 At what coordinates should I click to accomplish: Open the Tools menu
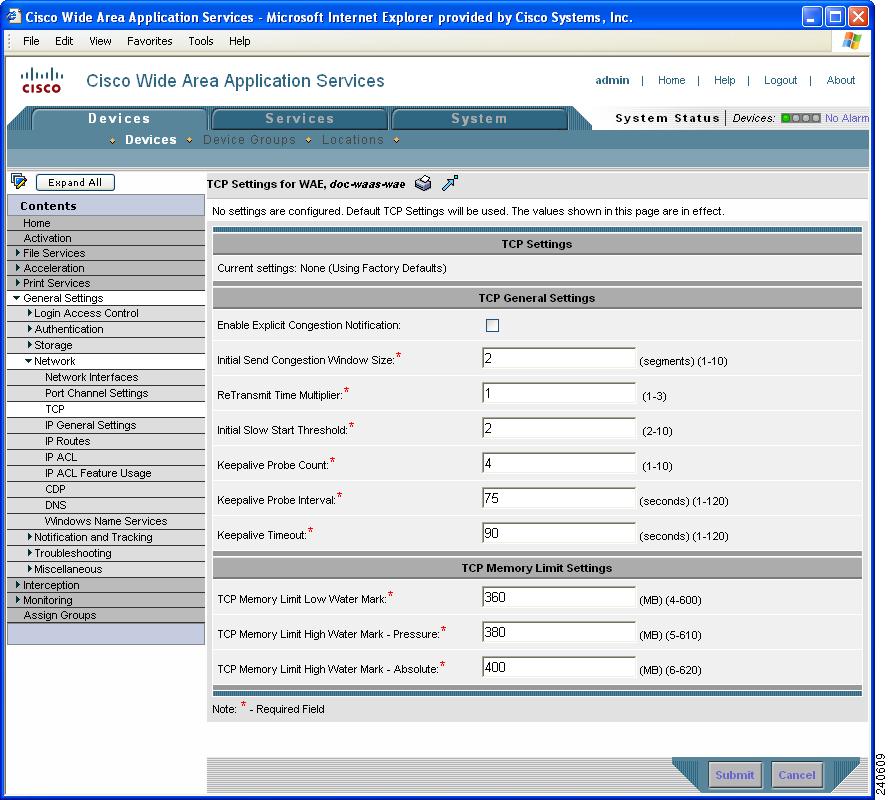(x=200, y=41)
